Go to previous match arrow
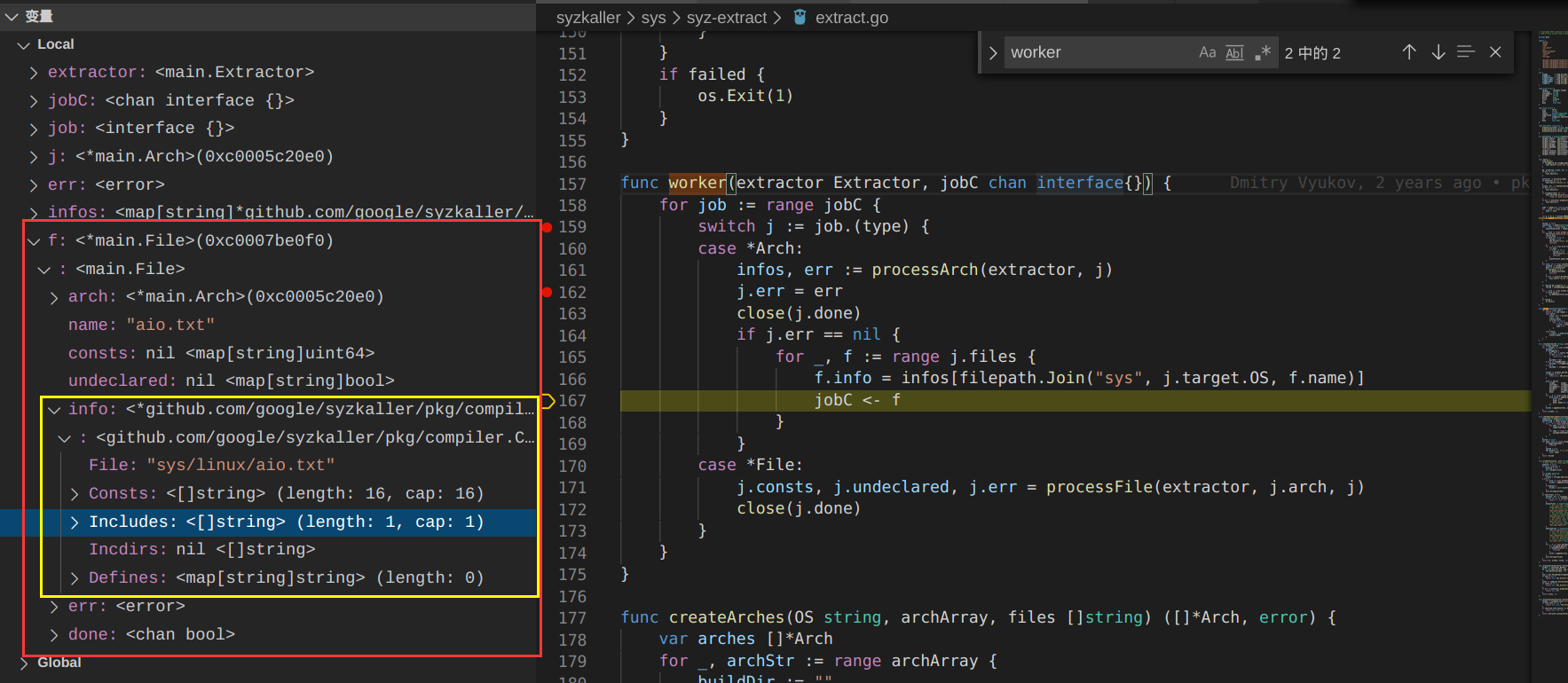Screen dimensions: 1568x683 1409,52
